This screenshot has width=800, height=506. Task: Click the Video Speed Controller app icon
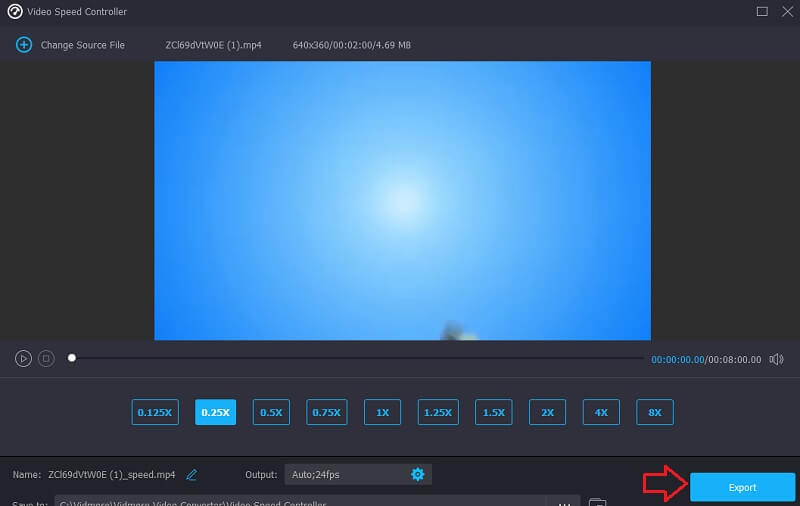pos(14,11)
